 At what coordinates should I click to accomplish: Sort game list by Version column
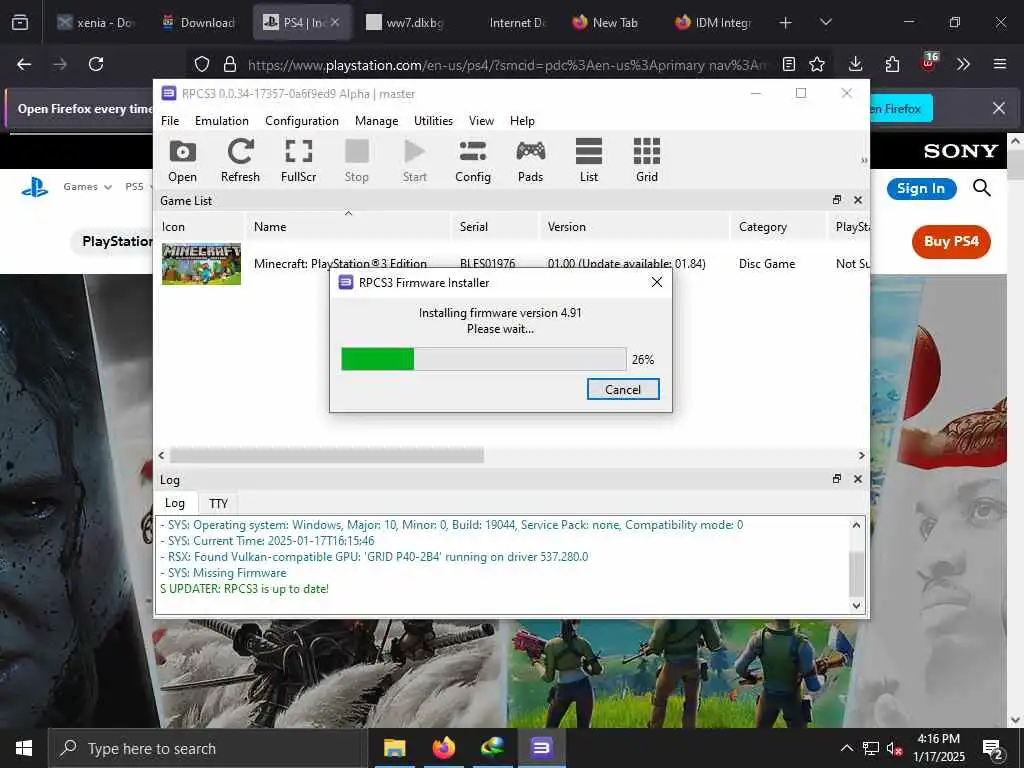(x=633, y=227)
